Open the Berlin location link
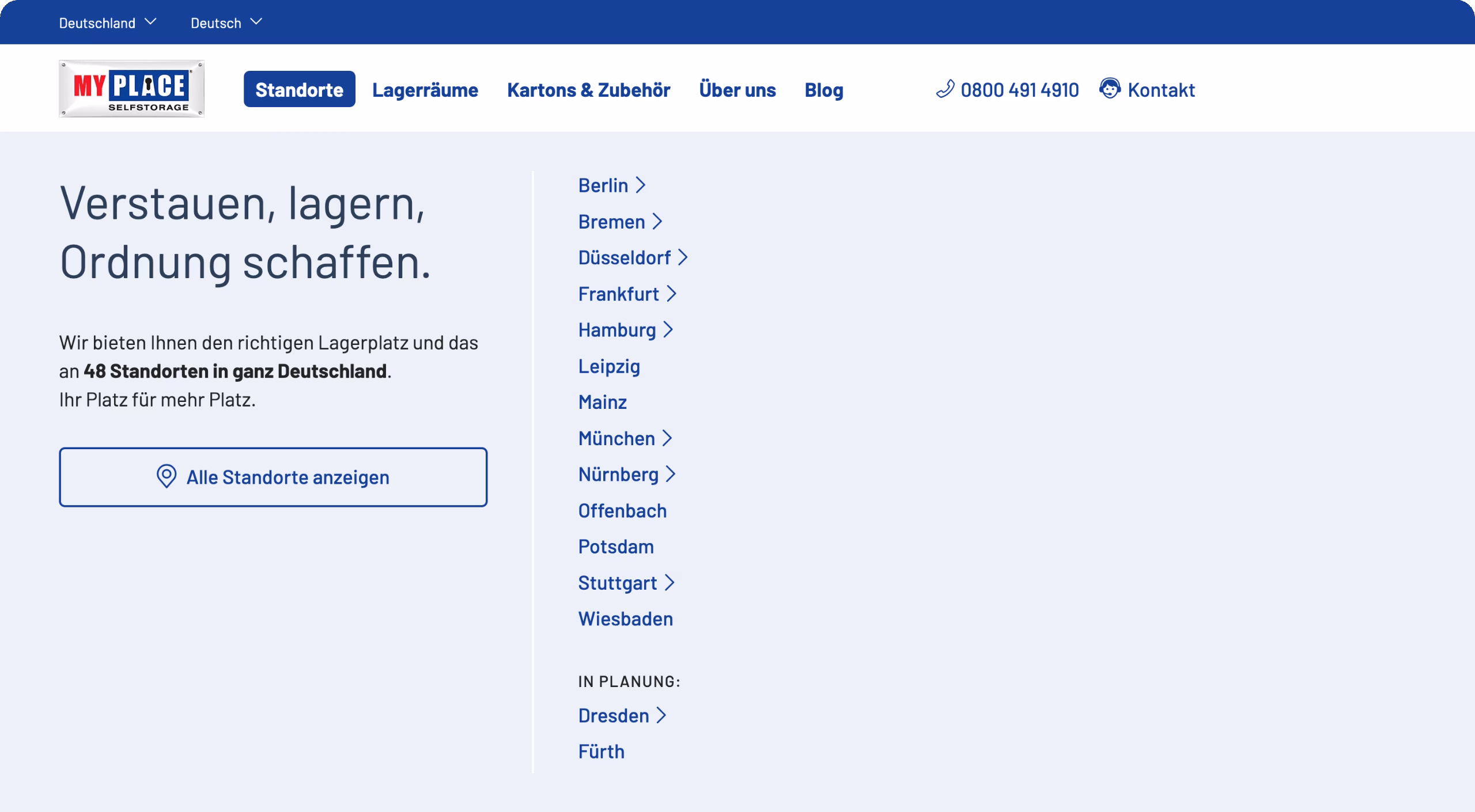 tap(603, 185)
